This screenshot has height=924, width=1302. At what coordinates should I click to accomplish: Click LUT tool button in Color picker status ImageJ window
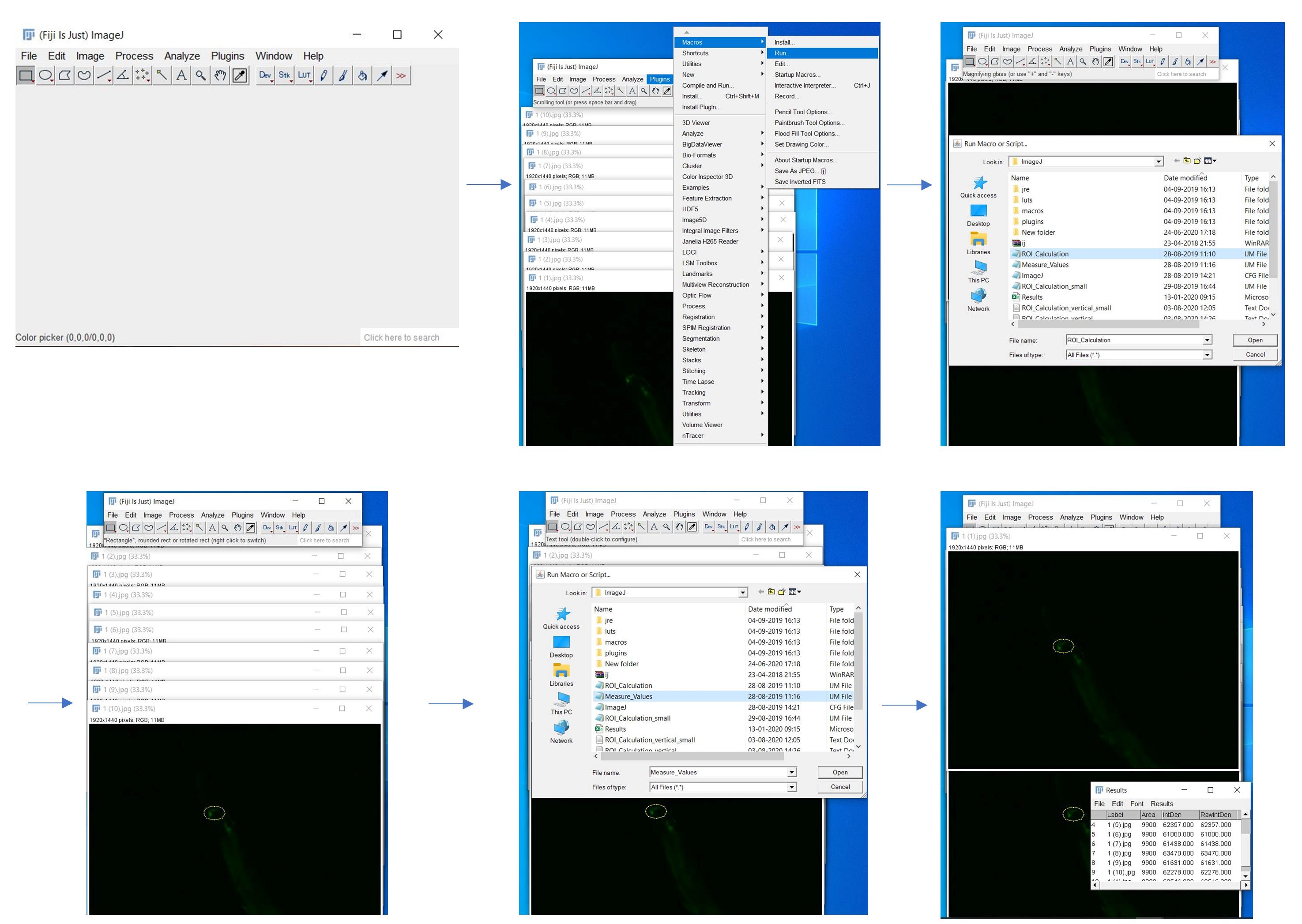tap(305, 75)
